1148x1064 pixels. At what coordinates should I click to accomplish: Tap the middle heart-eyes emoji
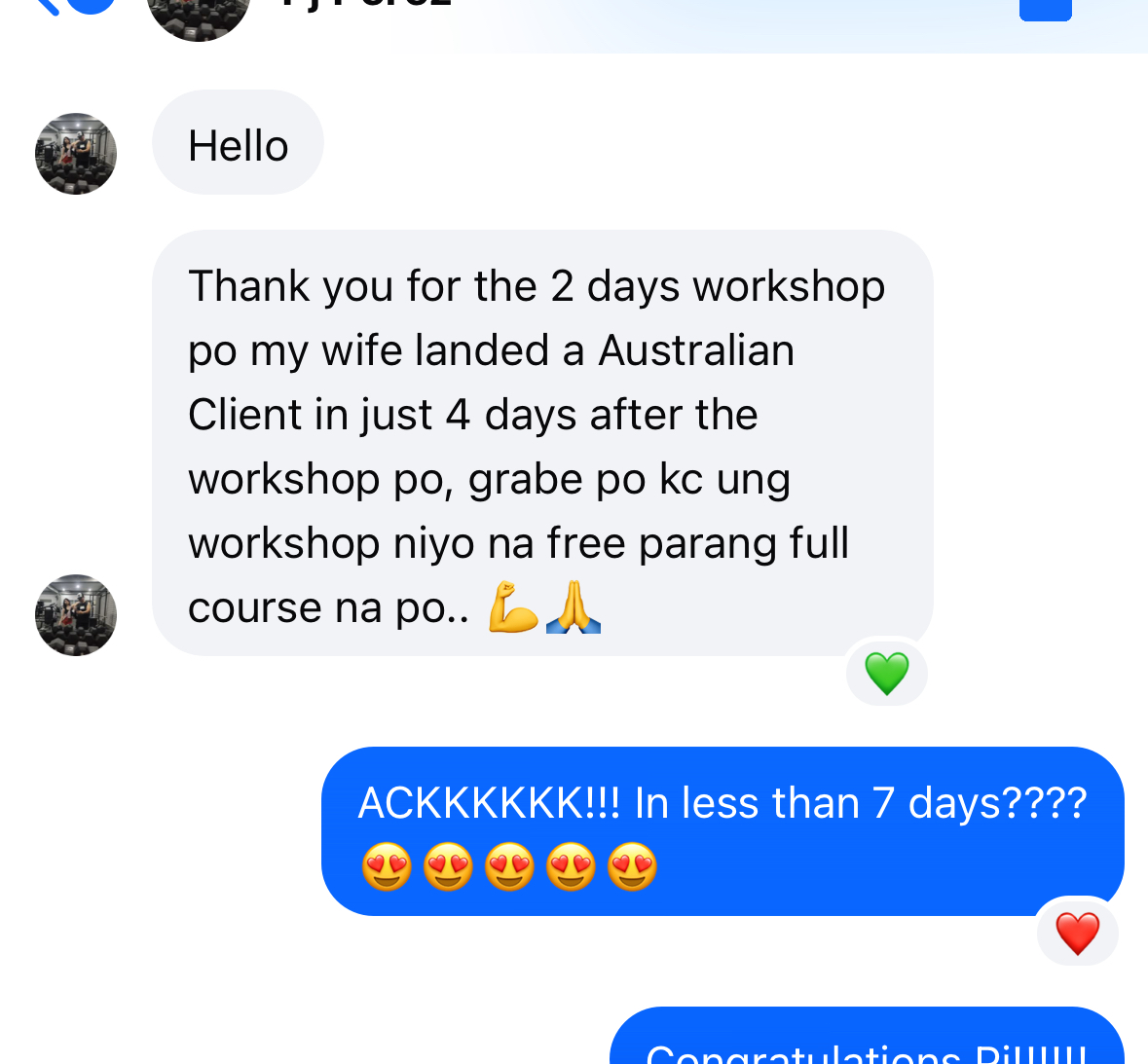click(509, 866)
